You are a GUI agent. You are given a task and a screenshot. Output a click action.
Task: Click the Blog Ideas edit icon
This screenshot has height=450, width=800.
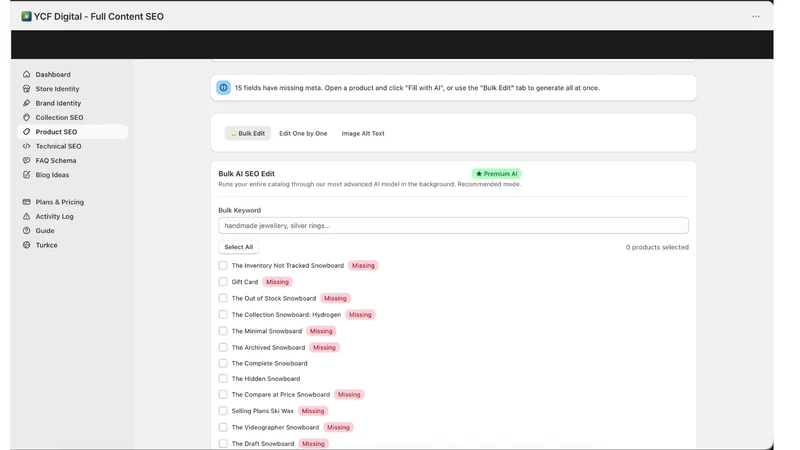coord(27,174)
